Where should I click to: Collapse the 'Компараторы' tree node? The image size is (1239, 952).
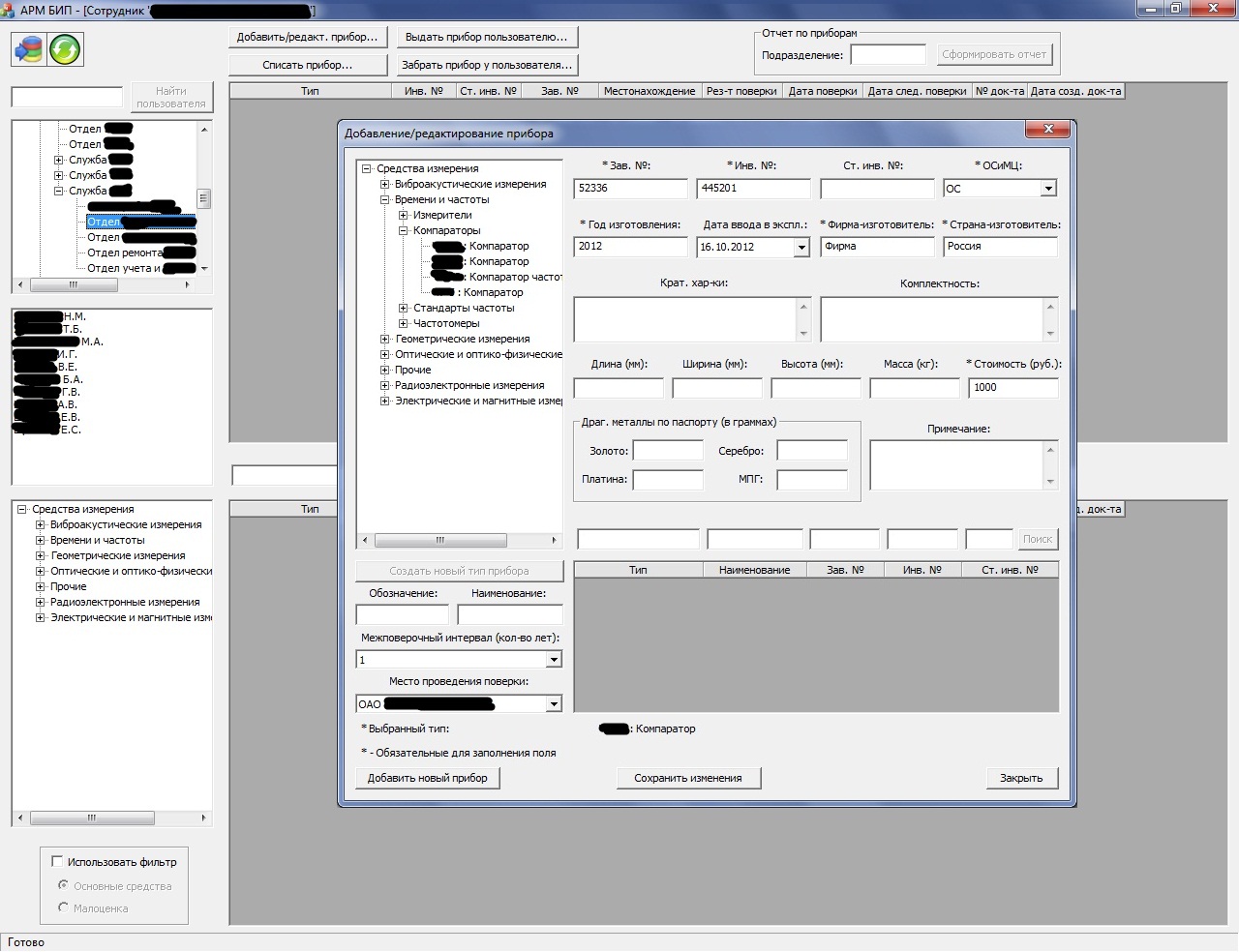tap(404, 230)
